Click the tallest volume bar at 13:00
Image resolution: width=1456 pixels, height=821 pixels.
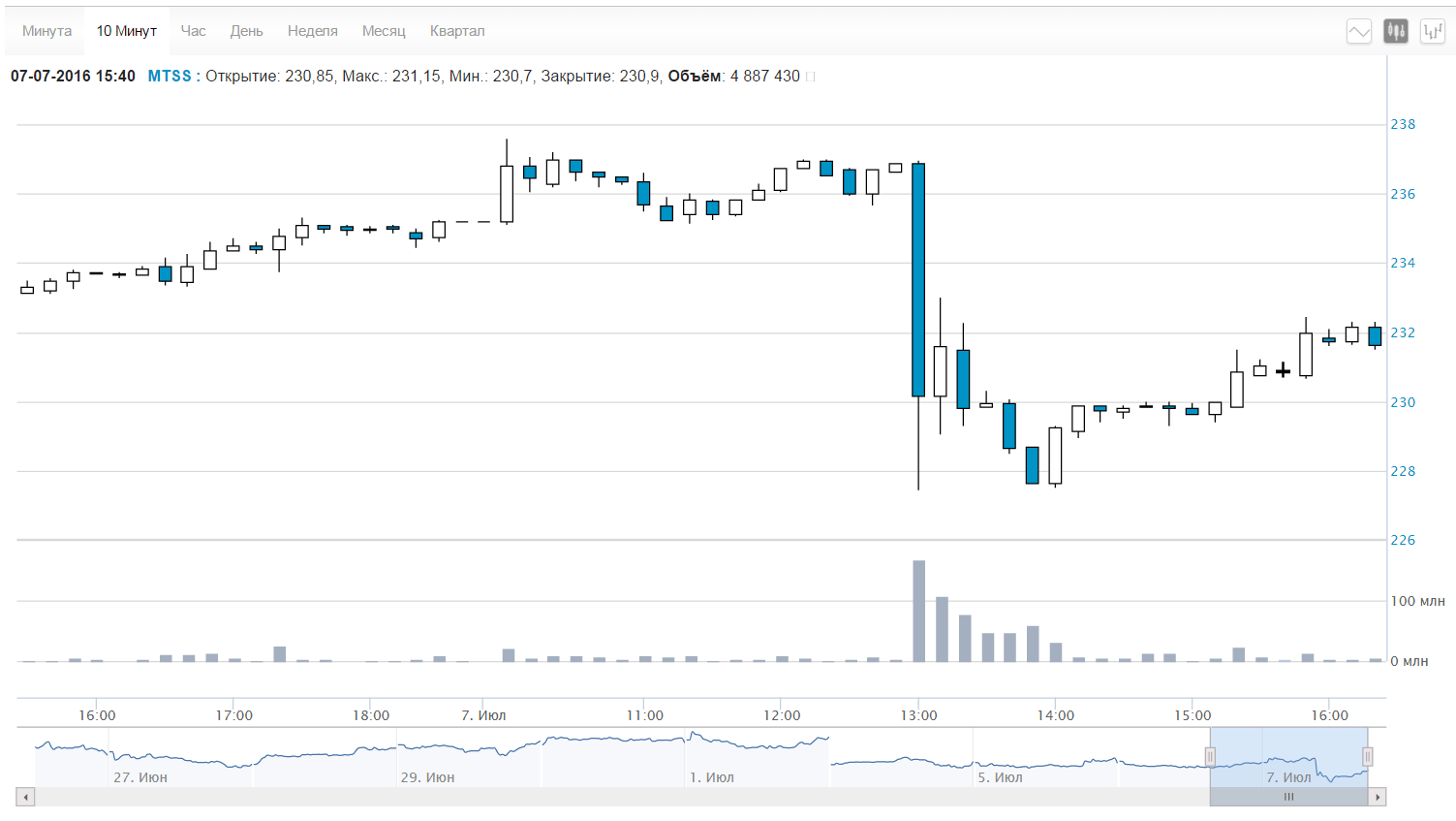tap(919, 612)
